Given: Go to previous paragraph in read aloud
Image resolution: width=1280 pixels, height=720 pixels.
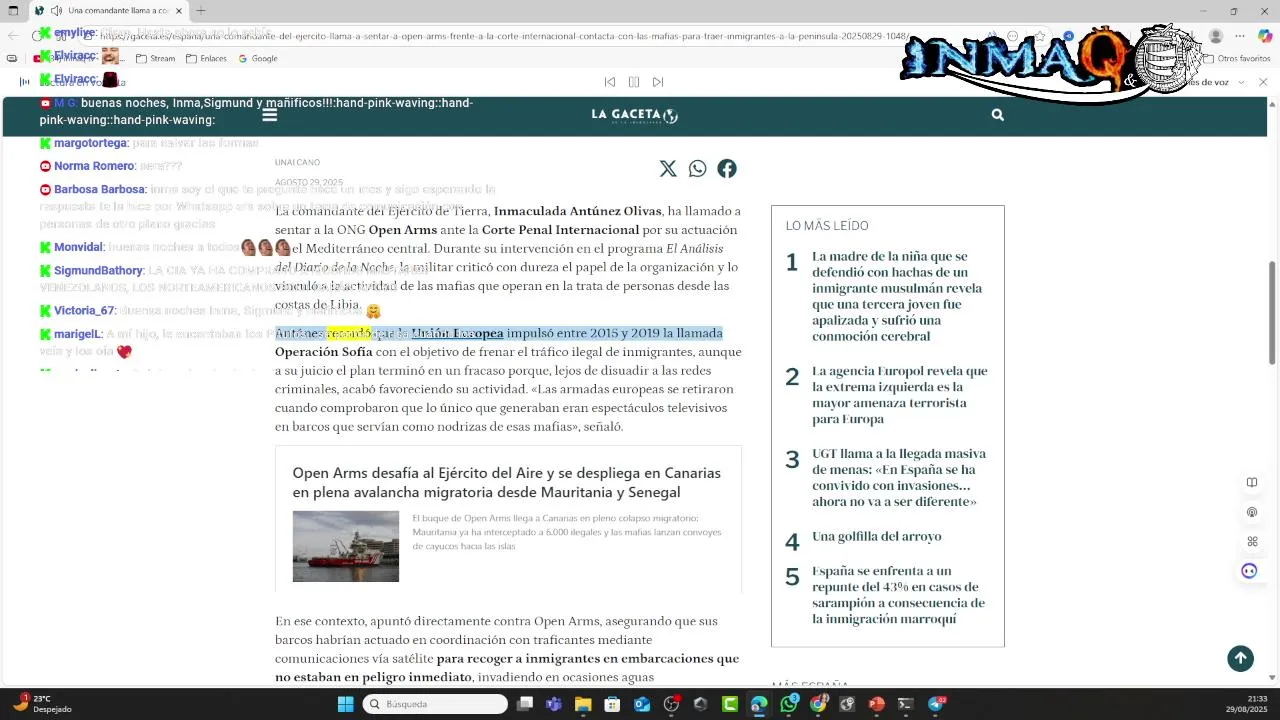Looking at the screenshot, I should click(609, 82).
